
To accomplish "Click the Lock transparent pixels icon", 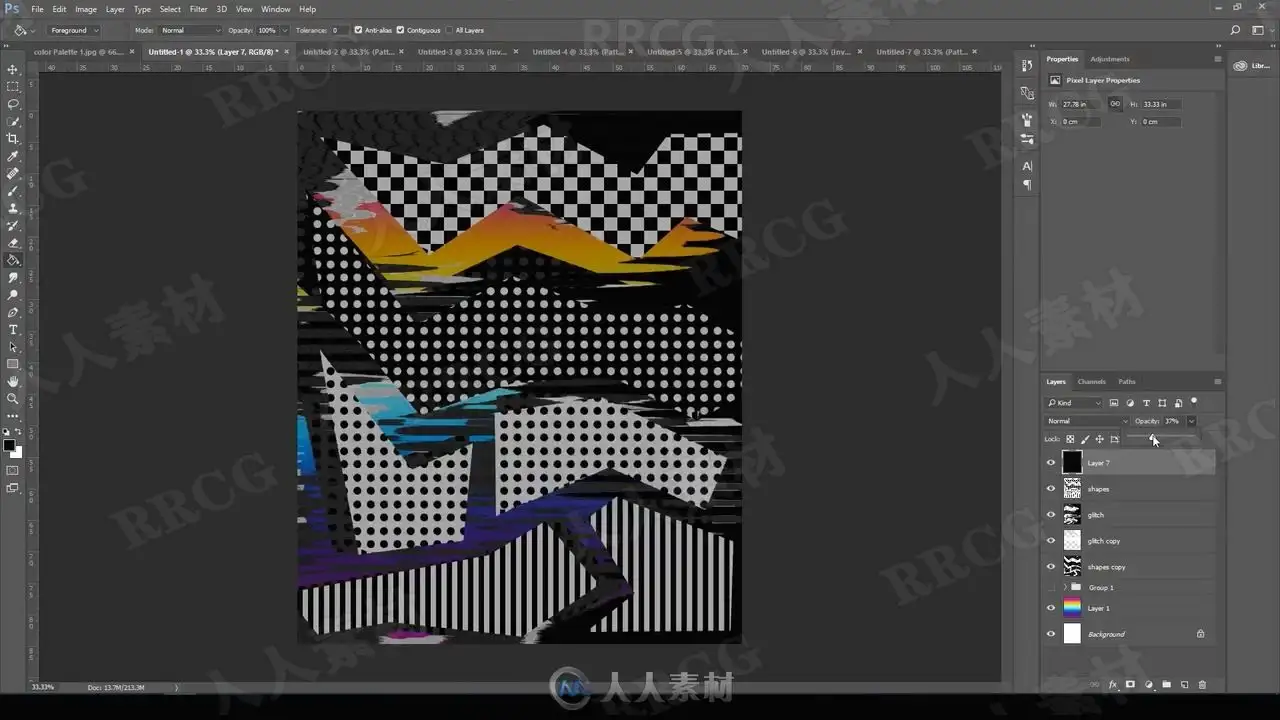I will point(1070,439).
